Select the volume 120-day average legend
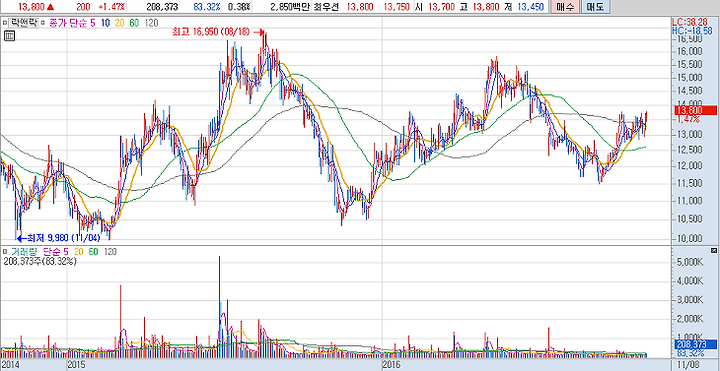This screenshot has width=720, height=371. pos(110,252)
